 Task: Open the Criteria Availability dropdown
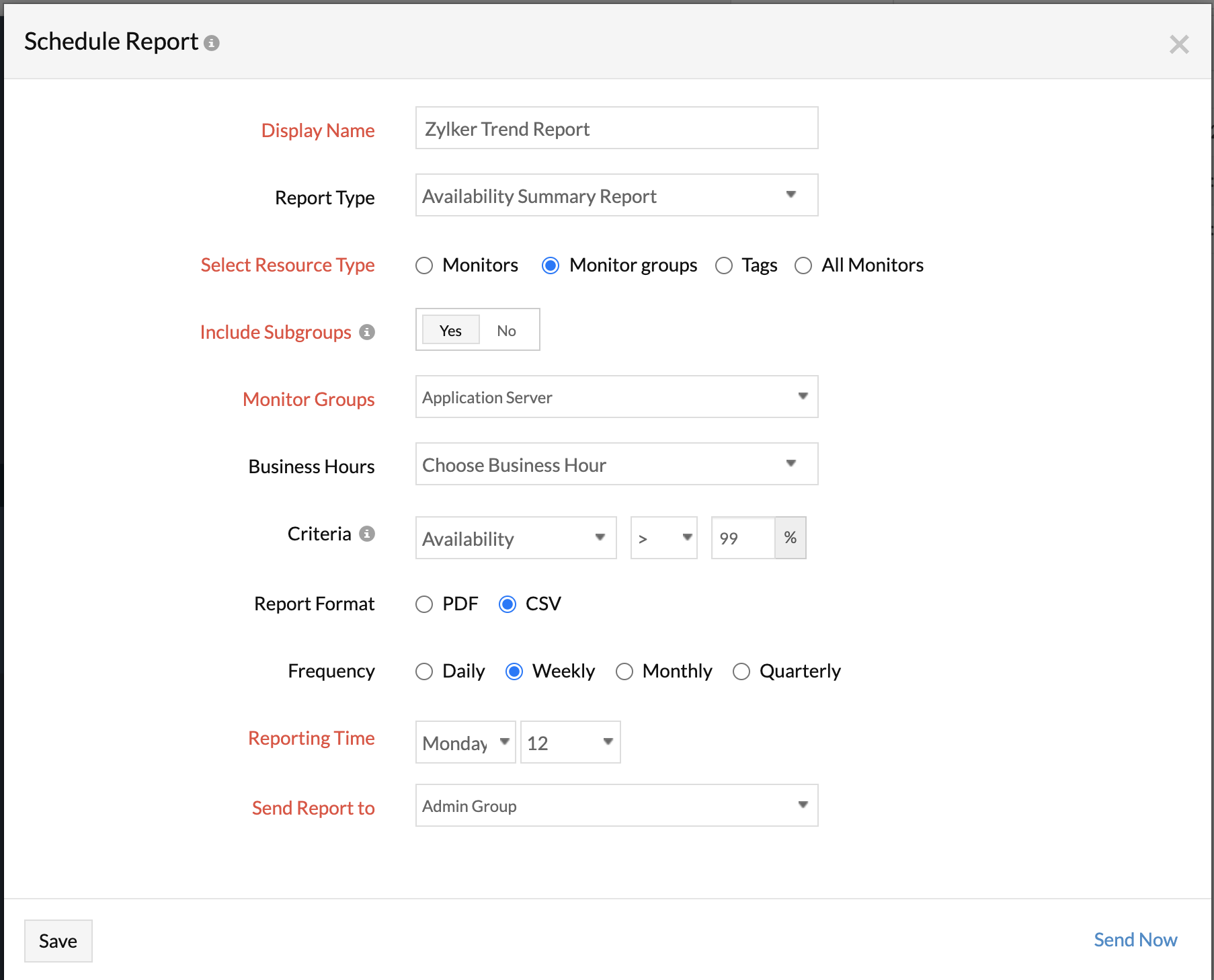[x=516, y=538]
